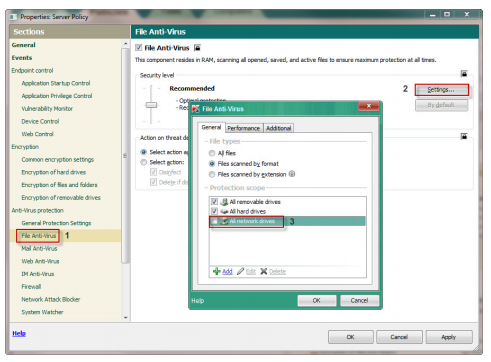The image size is (491, 362).
Task: Toggle the Delete if disinfection fails checkbox
Action: [153, 182]
